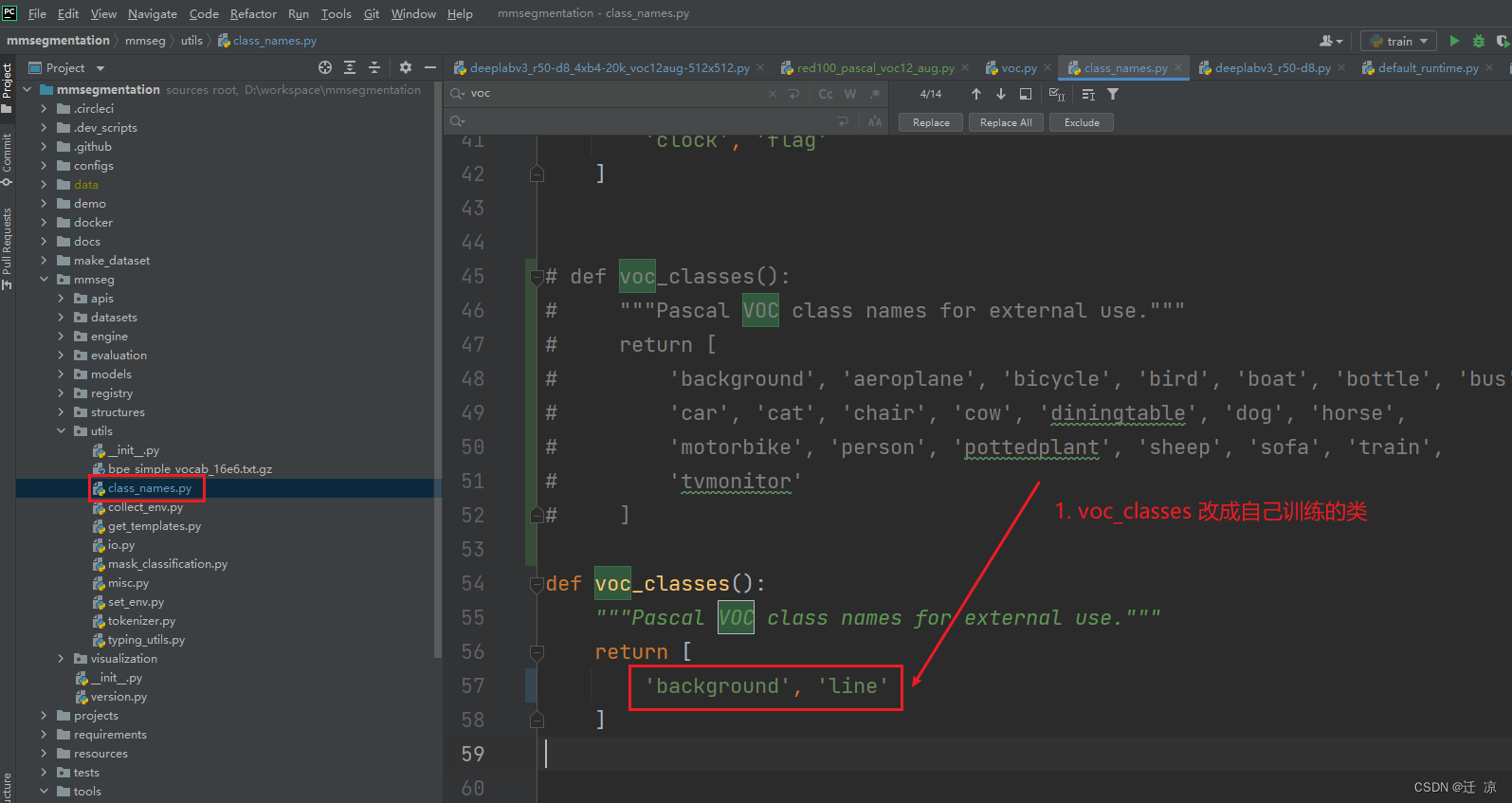Toggle Regex (.*) option in search
Viewport: 1512px width, 803px height.
coord(875,94)
